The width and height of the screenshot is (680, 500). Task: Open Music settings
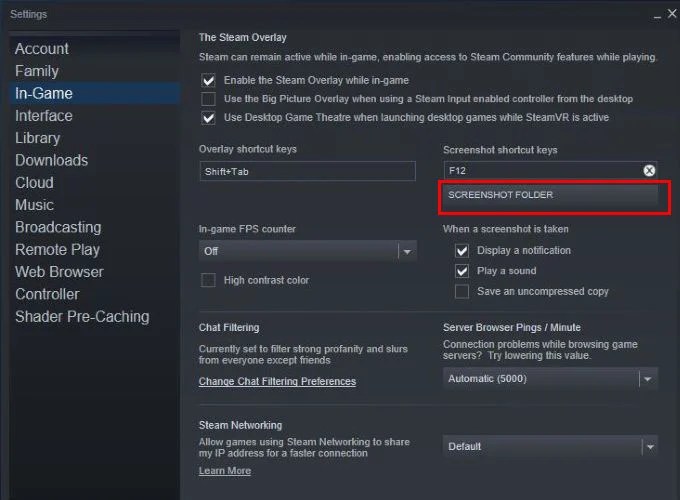click(x=35, y=205)
